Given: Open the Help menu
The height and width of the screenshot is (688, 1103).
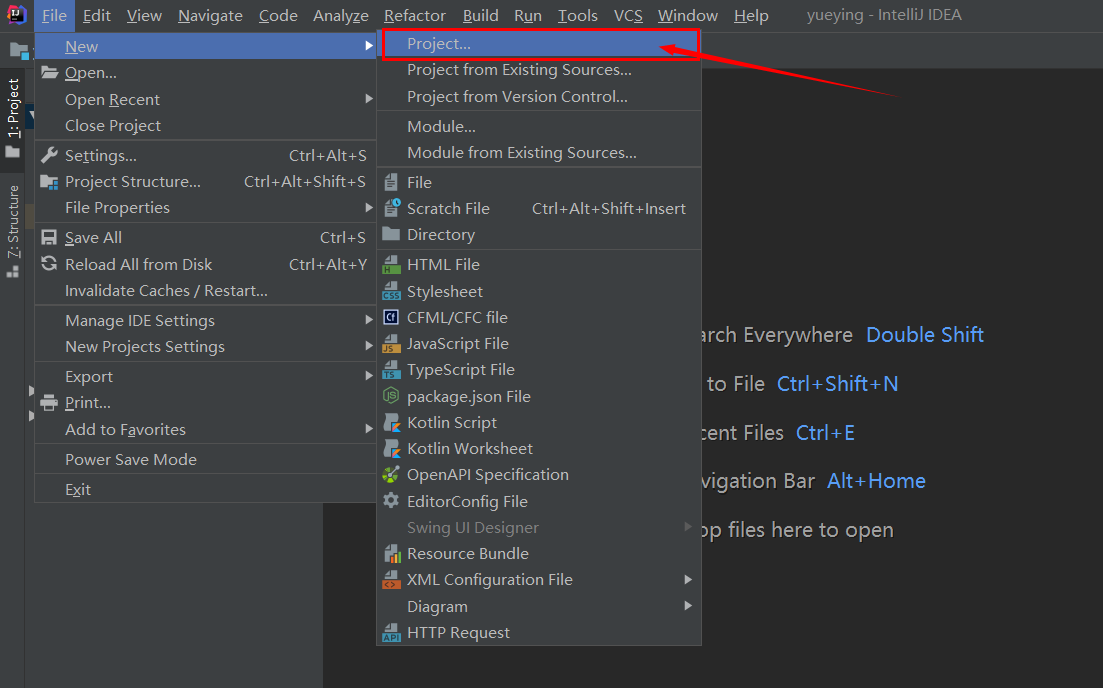Looking at the screenshot, I should point(751,15).
